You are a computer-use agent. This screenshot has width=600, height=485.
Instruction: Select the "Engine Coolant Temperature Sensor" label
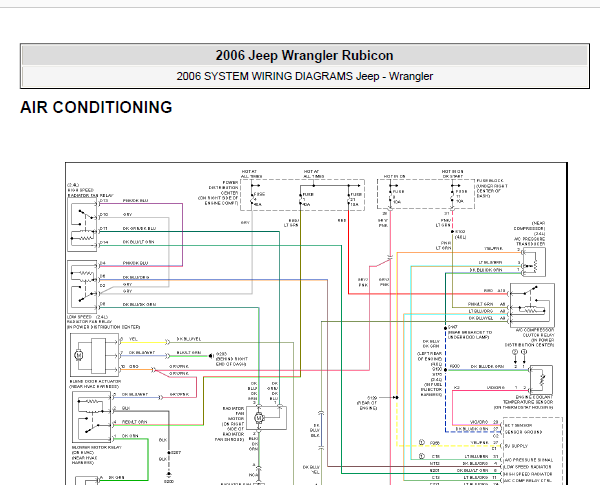pos(526,402)
